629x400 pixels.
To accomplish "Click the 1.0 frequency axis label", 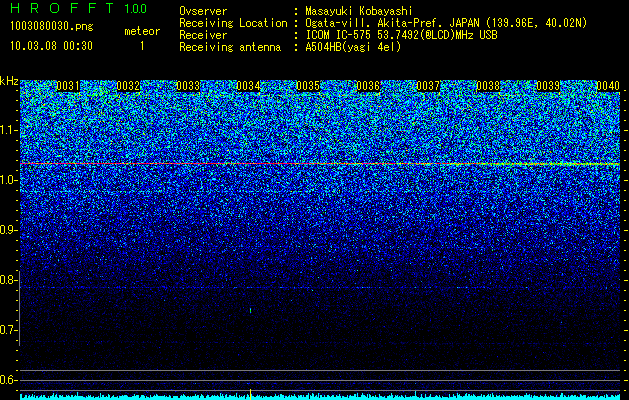I will (8, 180).
